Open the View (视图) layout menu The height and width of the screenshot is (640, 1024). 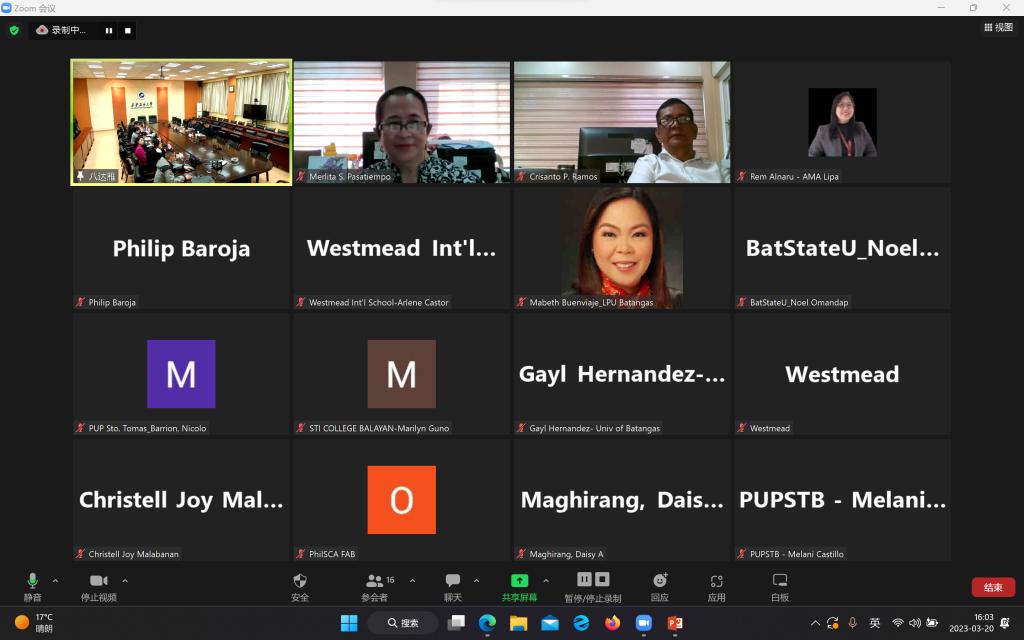(997, 28)
